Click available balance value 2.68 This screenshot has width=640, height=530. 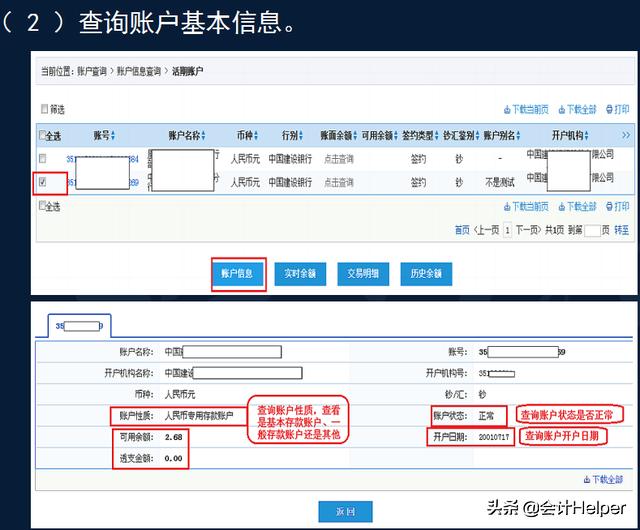pyautogui.click(x=173, y=437)
